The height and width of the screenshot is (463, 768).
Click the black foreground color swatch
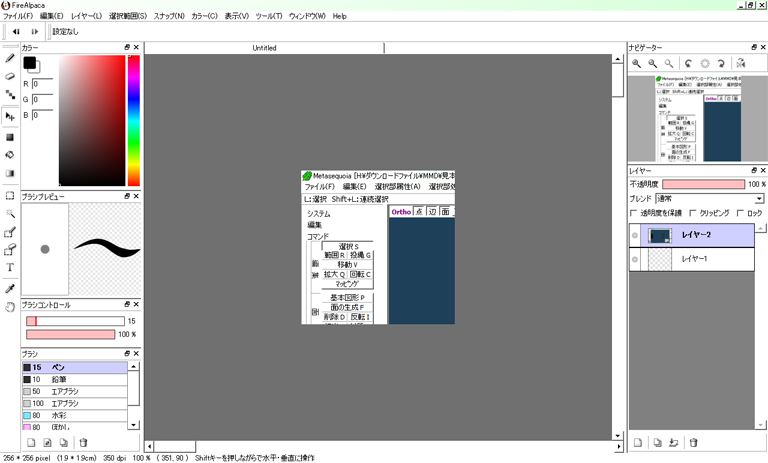tap(29, 62)
